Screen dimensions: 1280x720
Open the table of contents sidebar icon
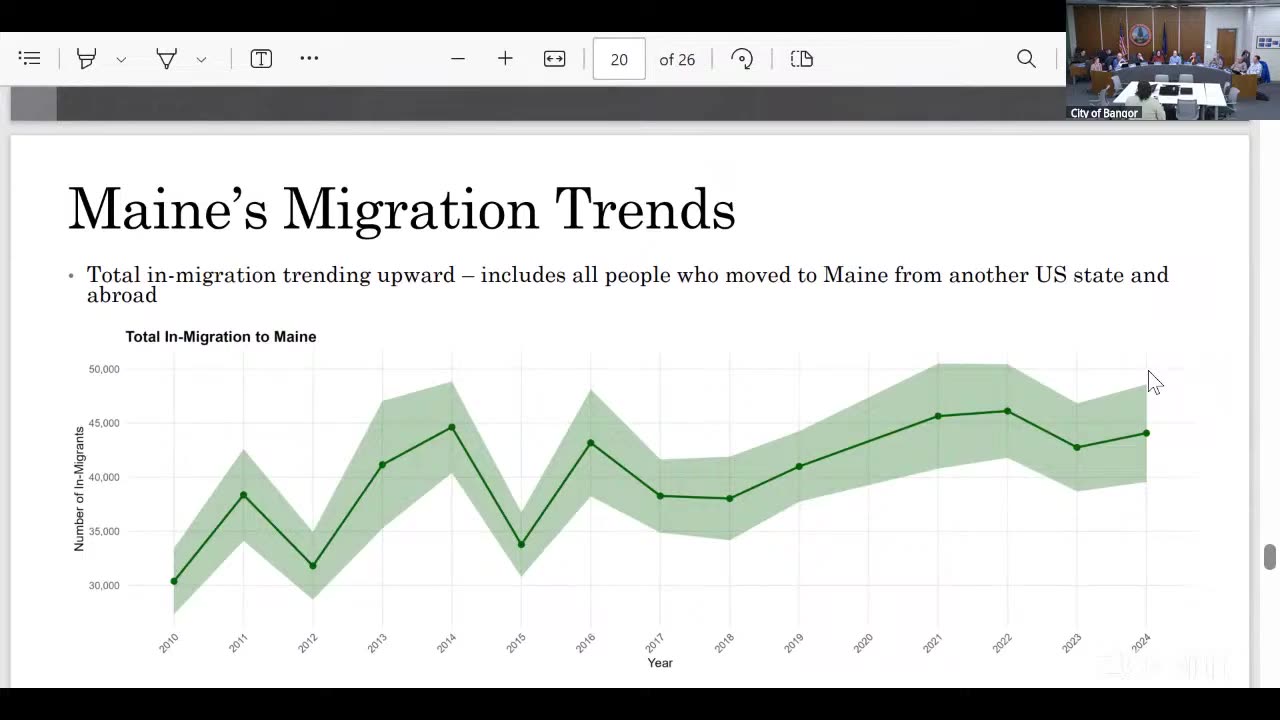[x=30, y=59]
